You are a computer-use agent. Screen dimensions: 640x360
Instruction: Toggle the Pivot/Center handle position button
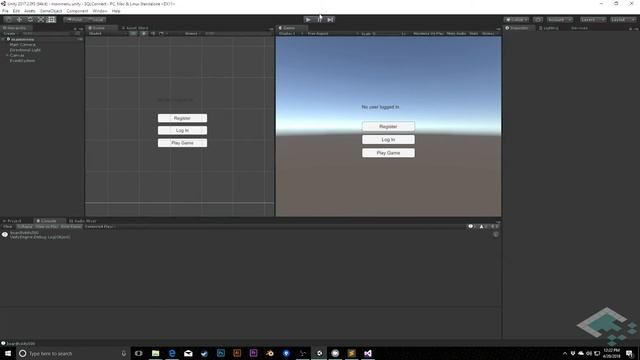point(74,20)
